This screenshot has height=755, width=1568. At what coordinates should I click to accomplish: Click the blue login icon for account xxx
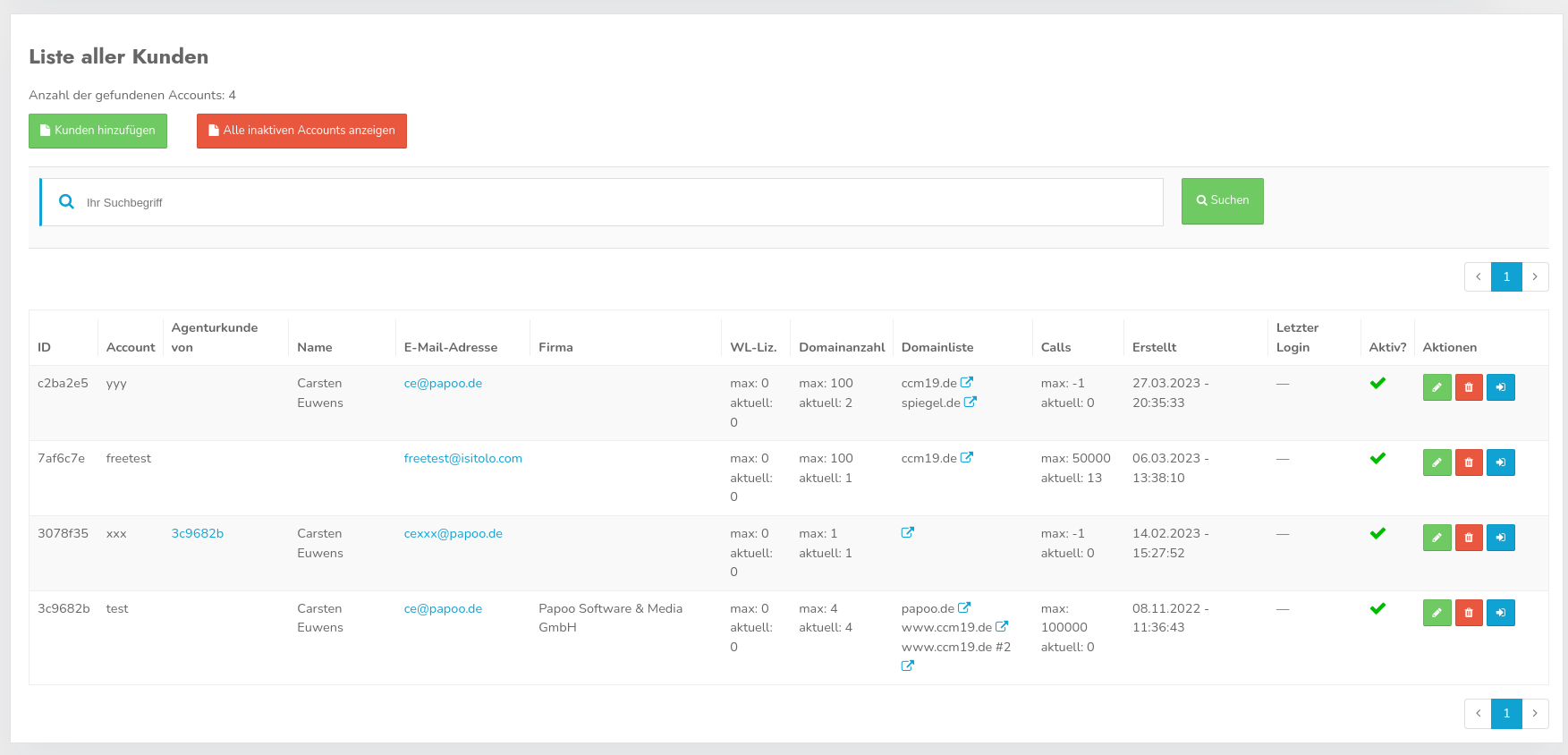pos(1500,538)
